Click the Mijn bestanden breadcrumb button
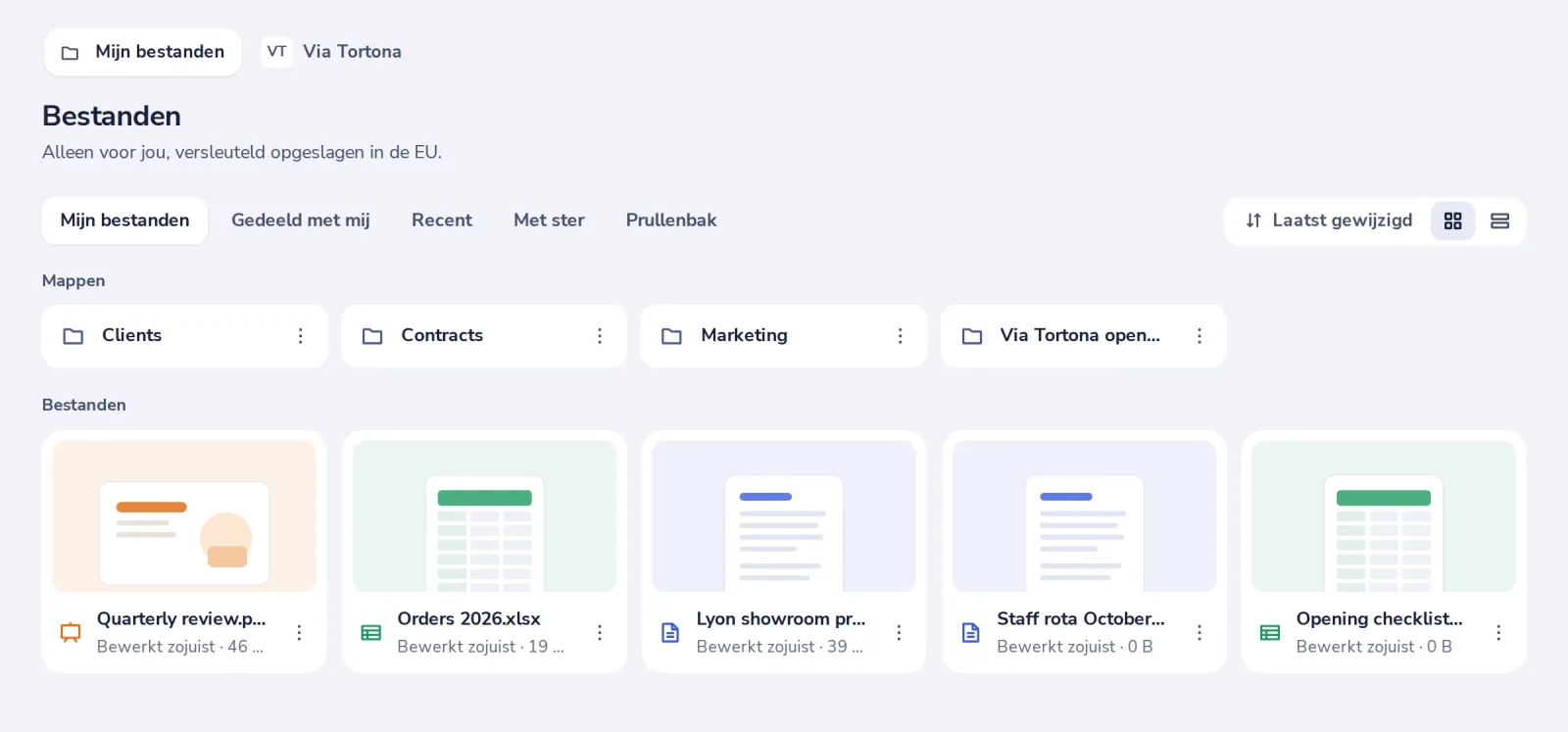The width and height of the screenshot is (1568, 732). (143, 52)
